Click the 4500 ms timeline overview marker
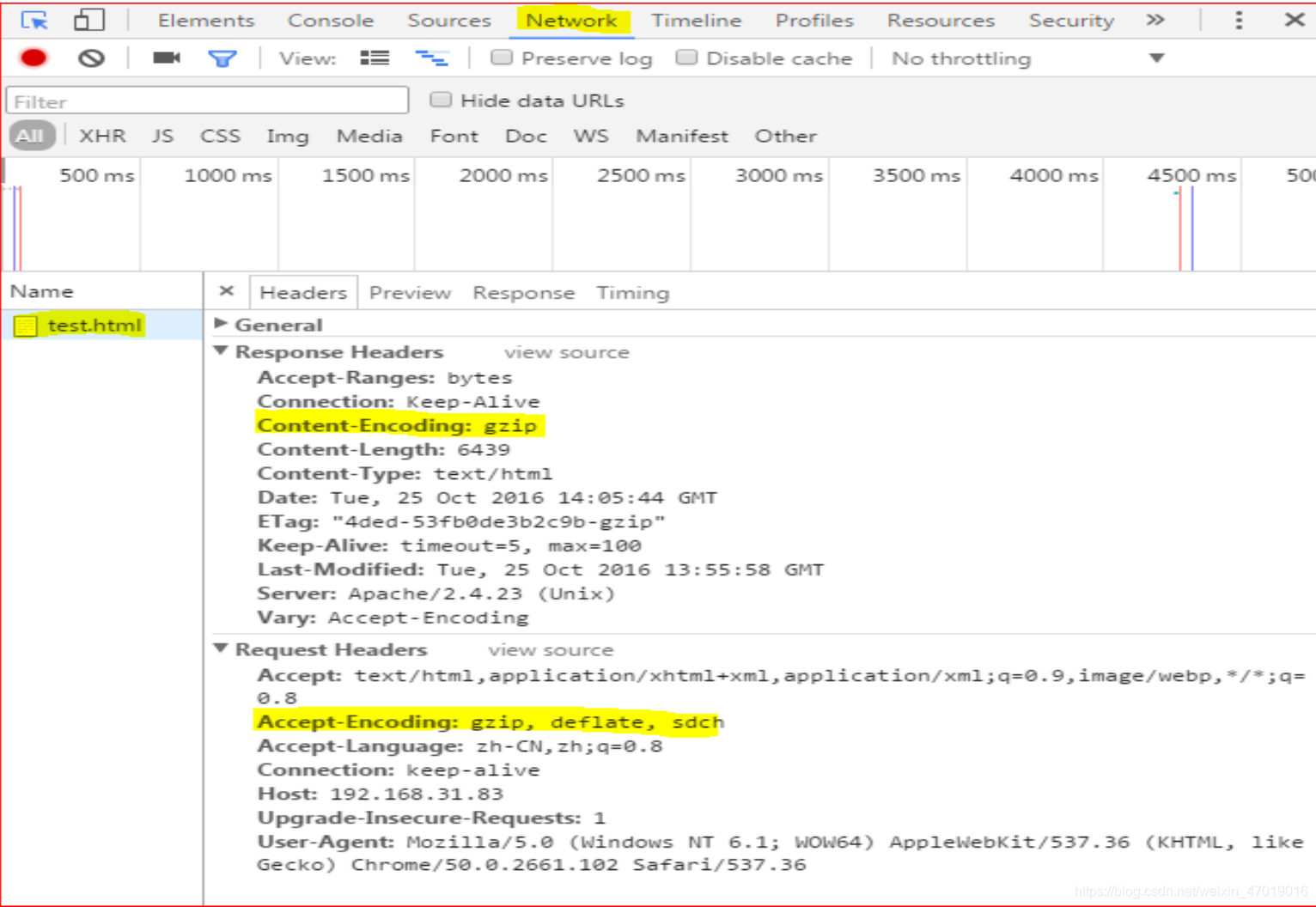The image size is (1316, 907). click(1191, 175)
